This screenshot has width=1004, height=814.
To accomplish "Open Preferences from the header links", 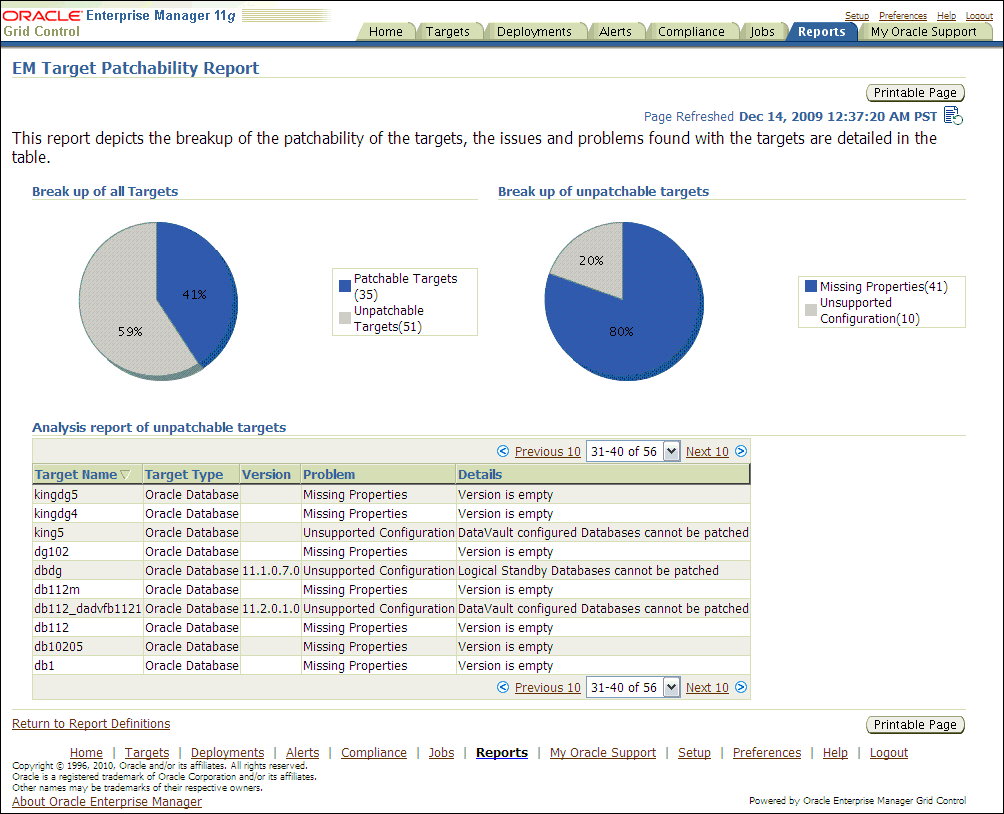I will tap(903, 15).
